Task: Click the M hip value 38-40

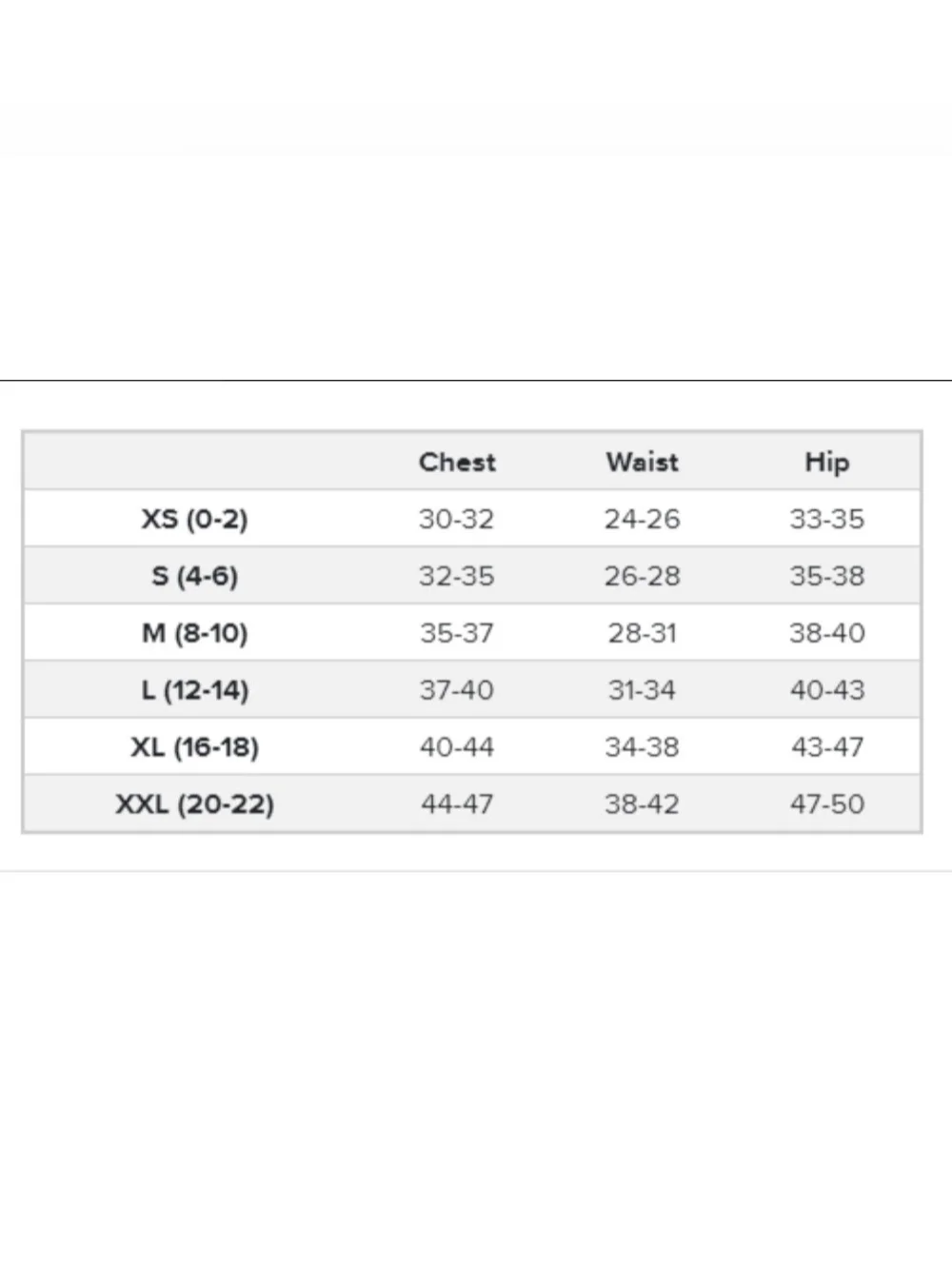Action: (826, 633)
